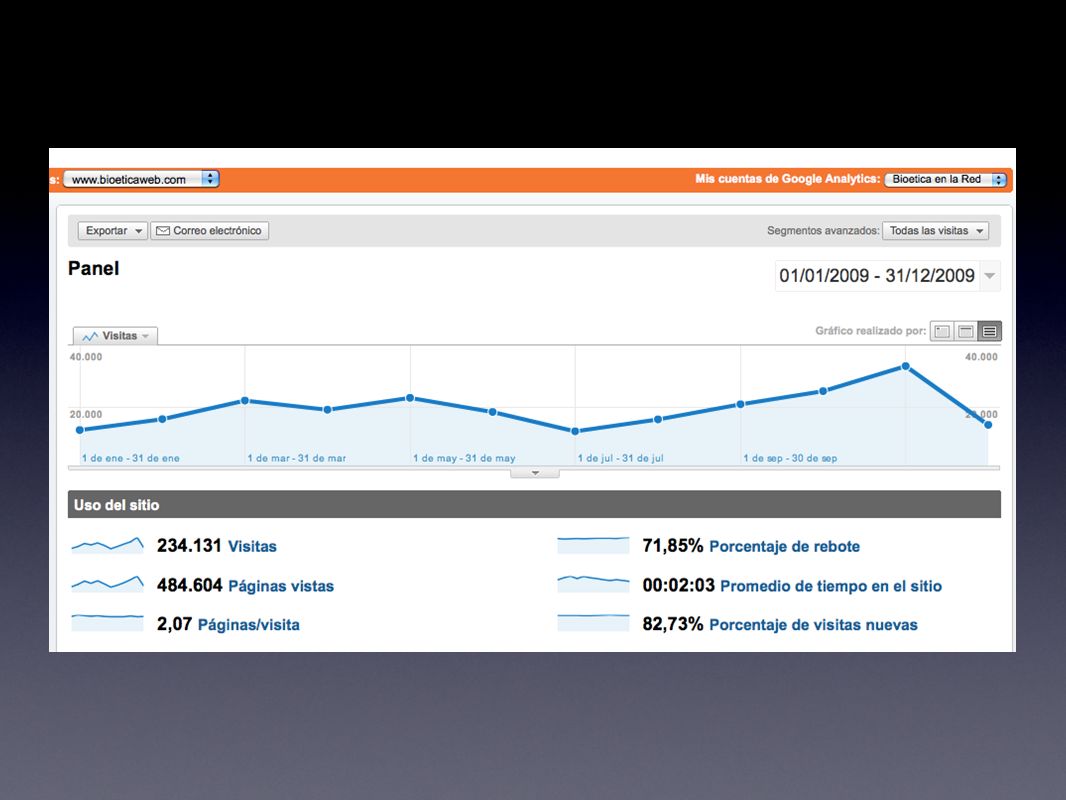Click the Visitas sparkline thumbnail

(107, 545)
